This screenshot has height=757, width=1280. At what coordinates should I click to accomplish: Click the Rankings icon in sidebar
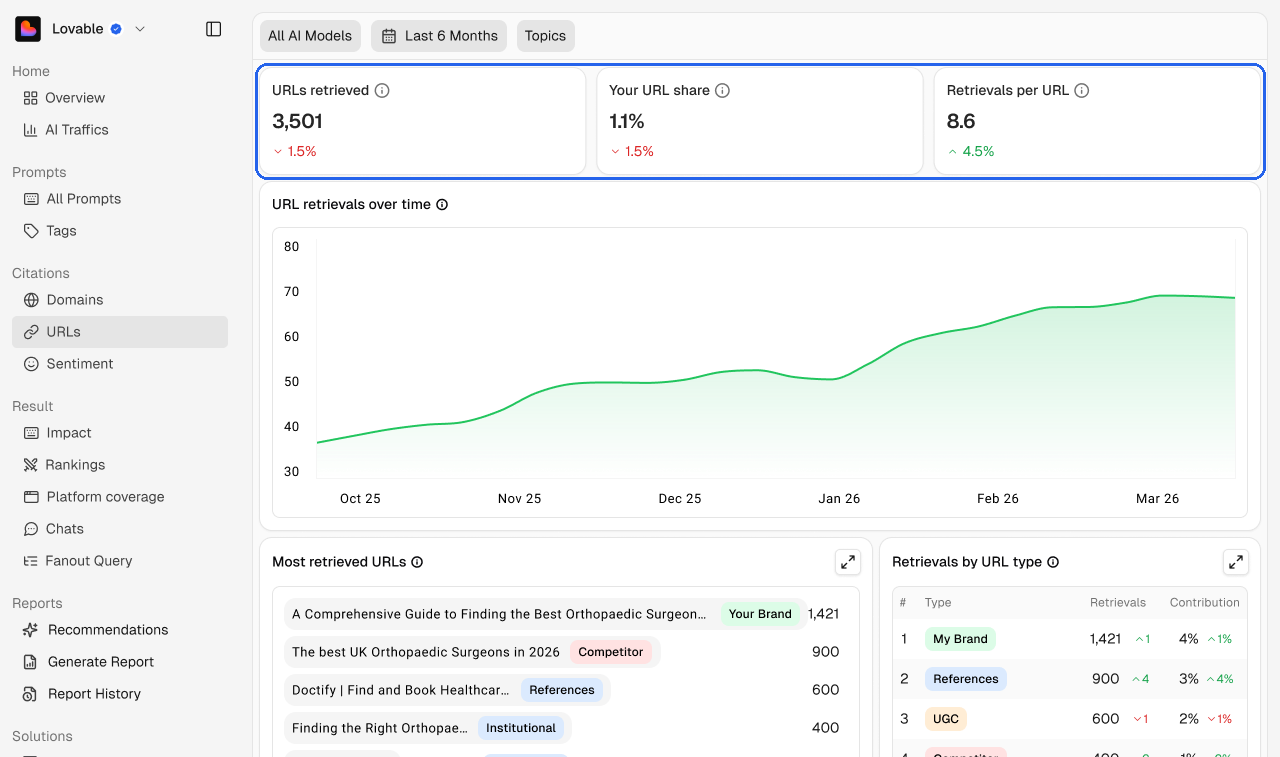(x=31, y=465)
